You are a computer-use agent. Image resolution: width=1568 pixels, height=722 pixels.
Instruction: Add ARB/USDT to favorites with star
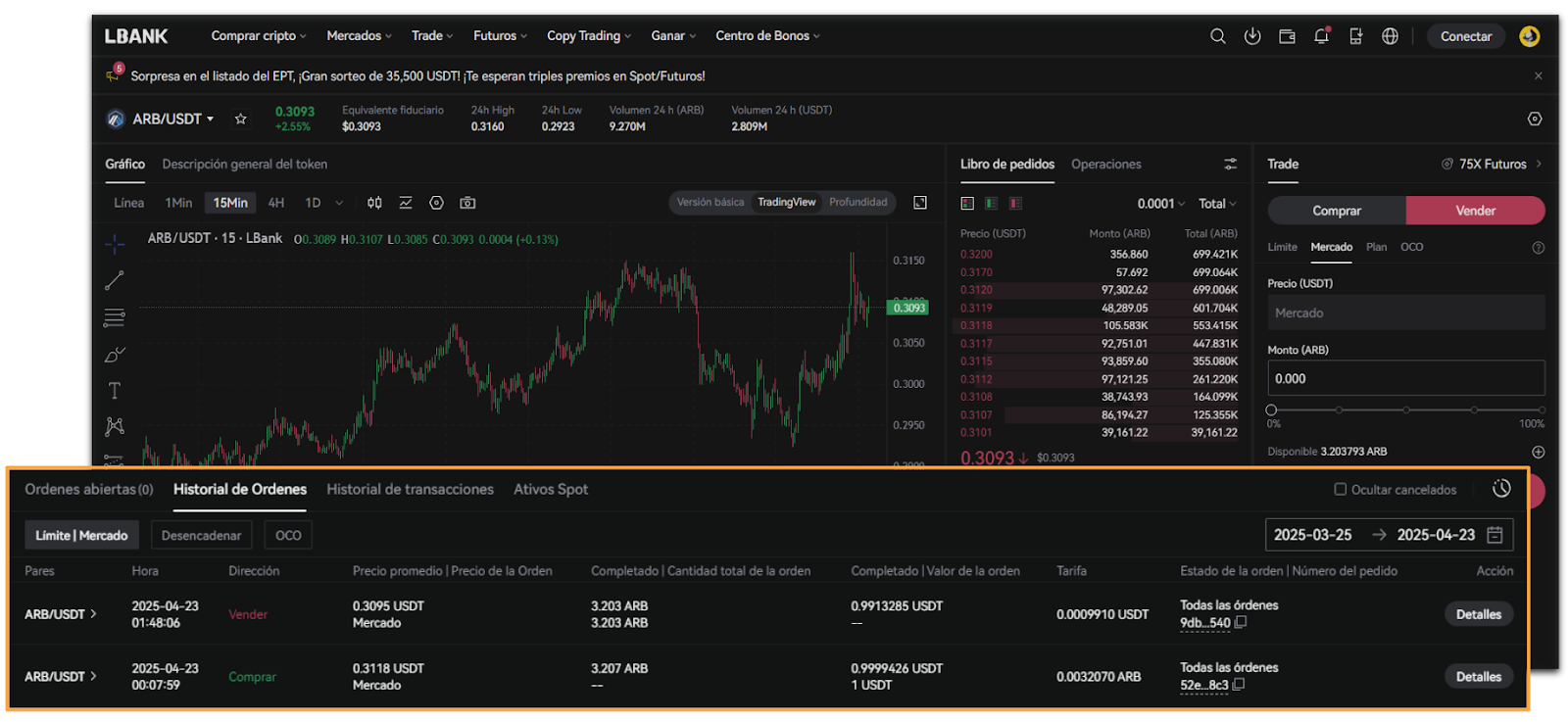[x=240, y=119]
